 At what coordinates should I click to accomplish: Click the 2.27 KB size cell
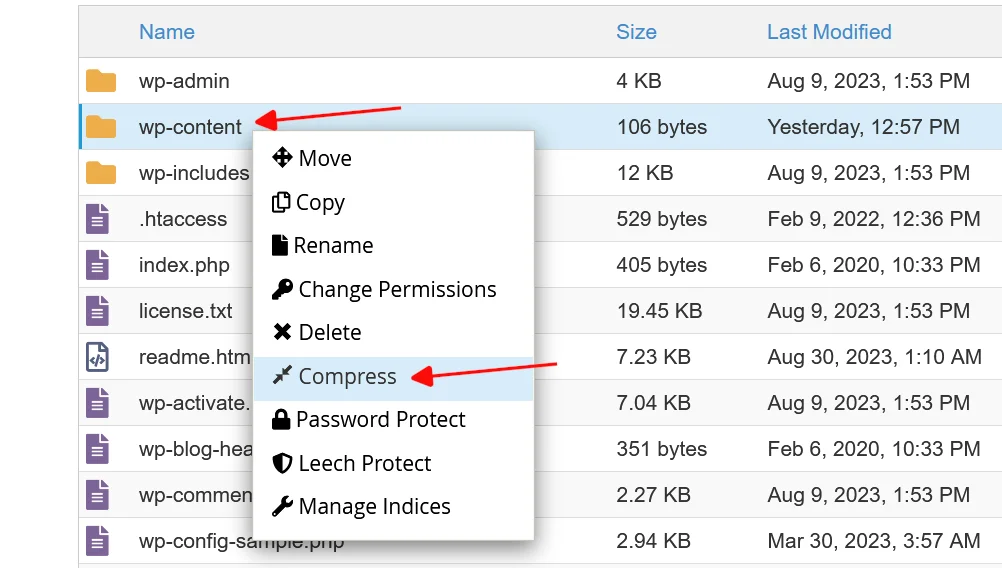click(653, 495)
